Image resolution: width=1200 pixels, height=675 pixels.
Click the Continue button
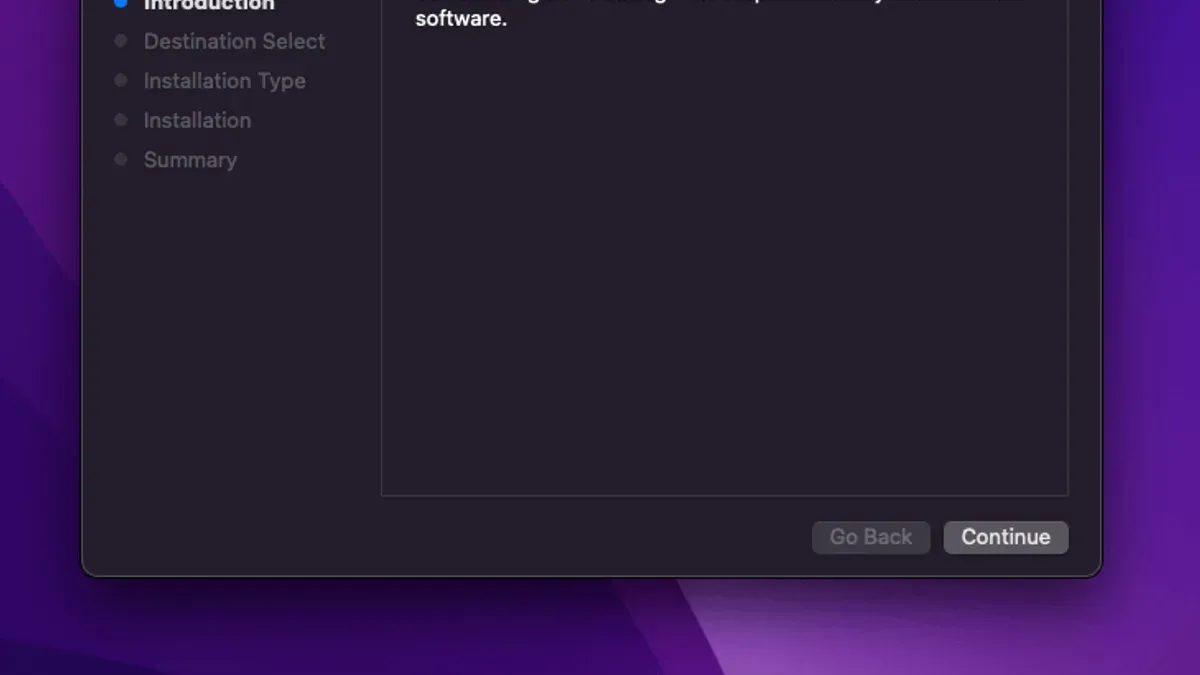click(1006, 537)
